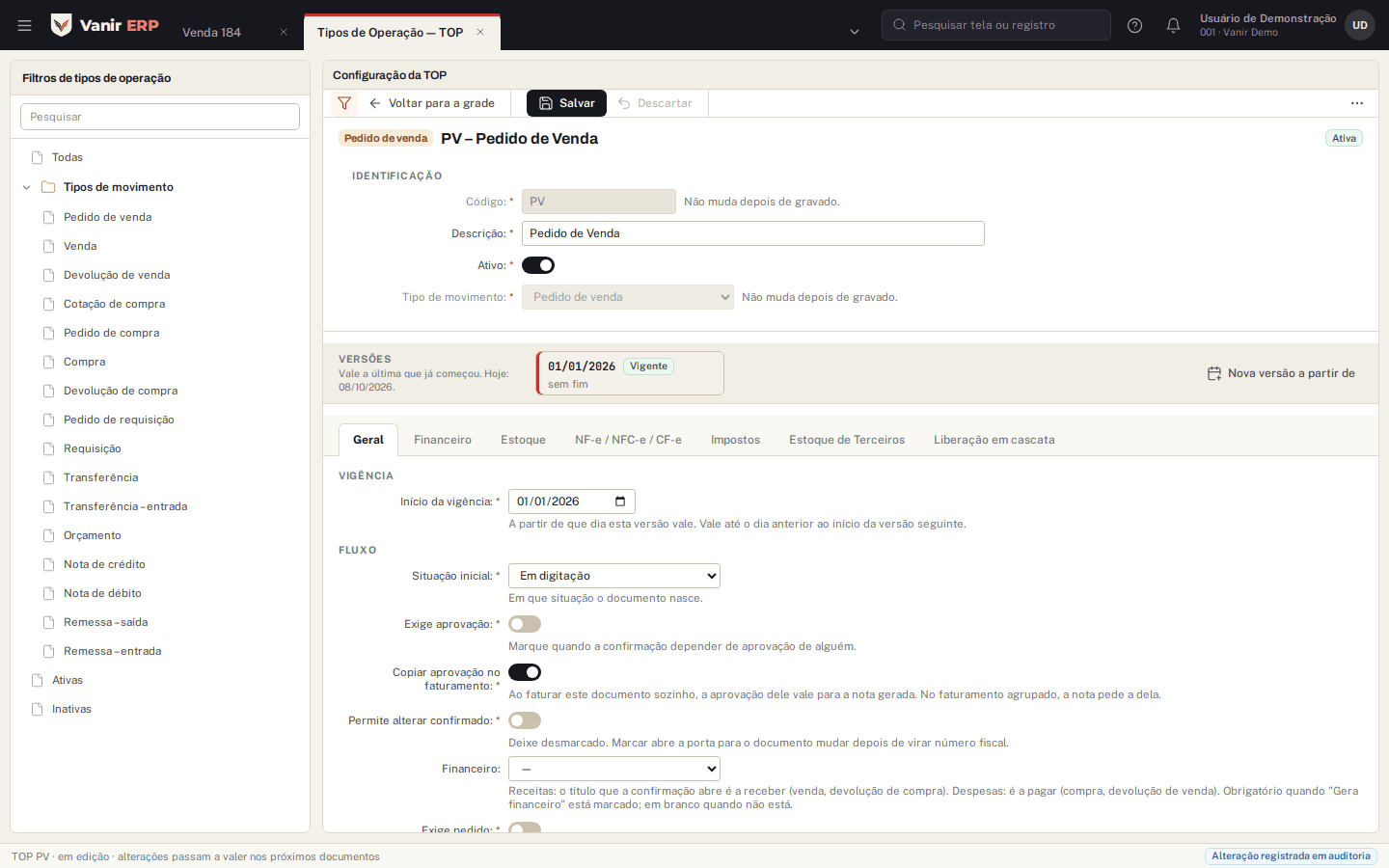The image size is (1389, 868).
Task: Click the Vanir ERP logo
Action: pyautogui.click(x=105, y=25)
